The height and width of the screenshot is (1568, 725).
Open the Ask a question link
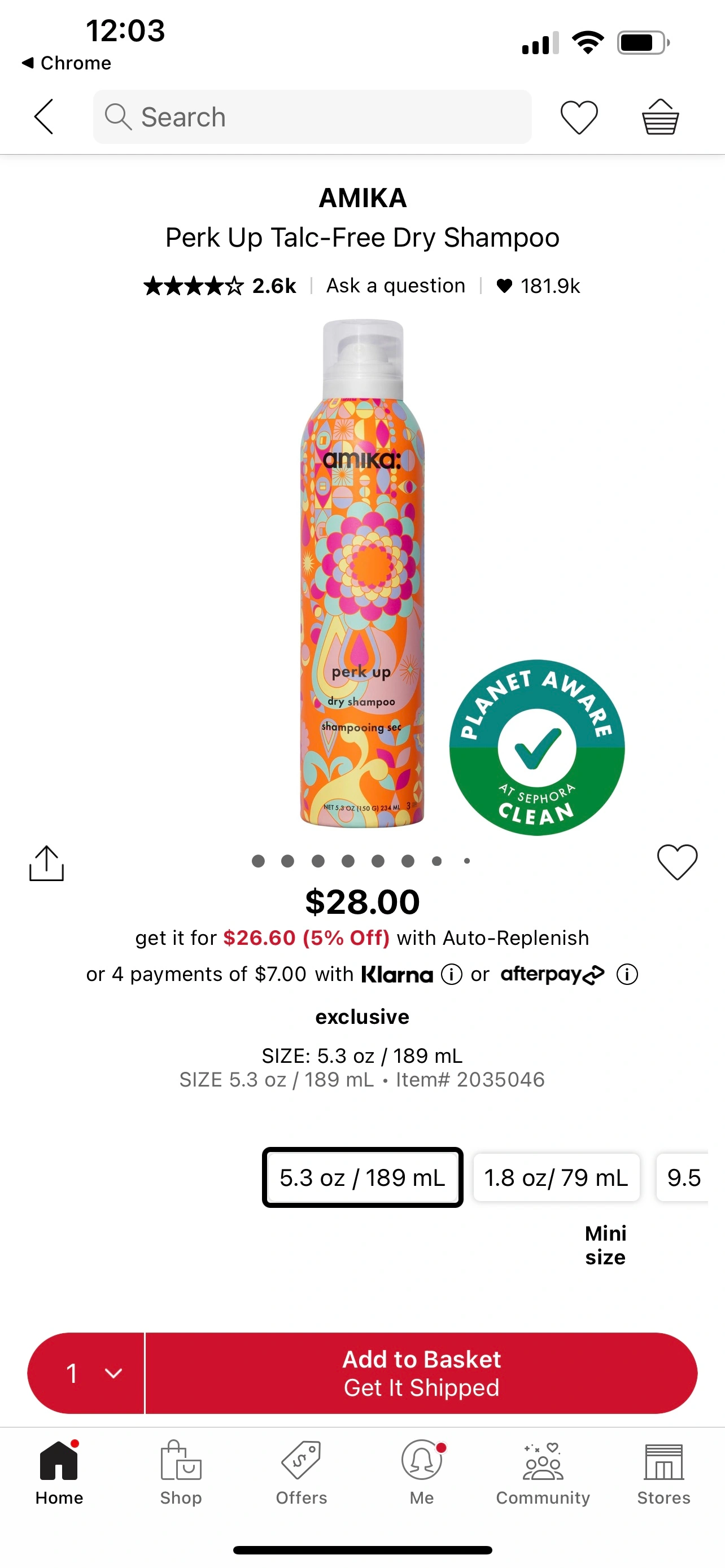tap(396, 286)
